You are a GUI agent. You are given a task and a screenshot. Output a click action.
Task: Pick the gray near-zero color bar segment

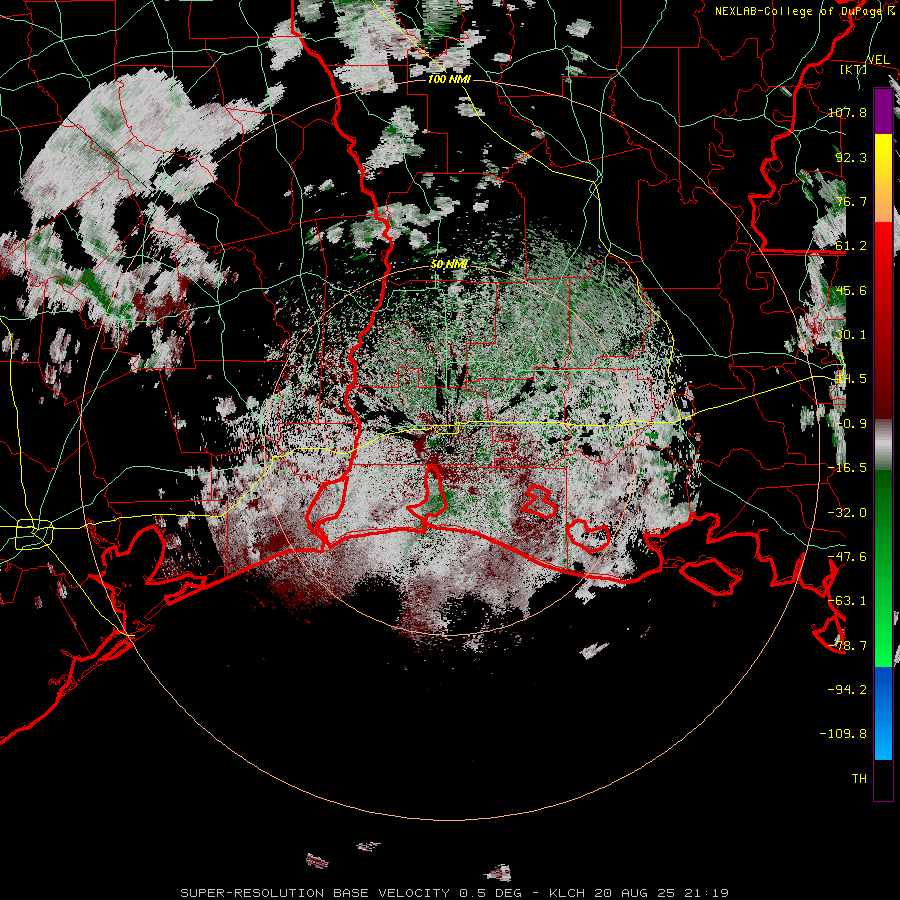[x=883, y=445]
